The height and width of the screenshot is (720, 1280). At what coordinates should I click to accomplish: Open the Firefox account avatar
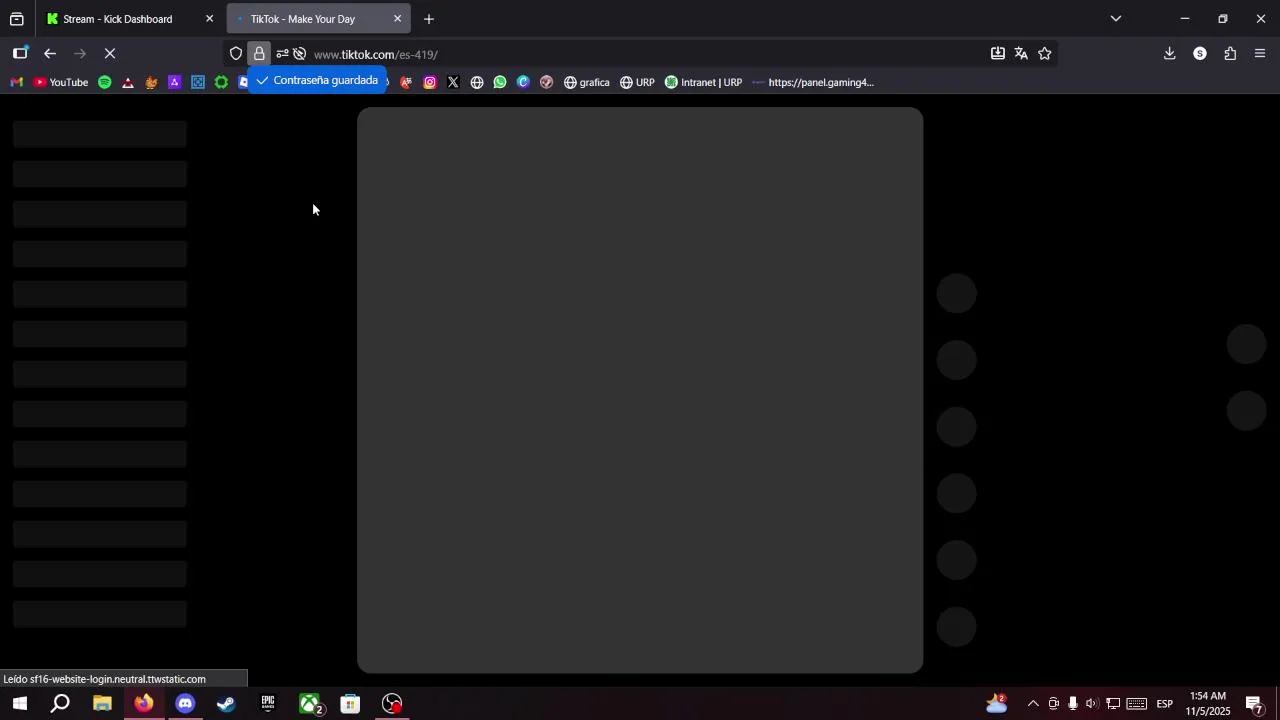pos(1200,54)
